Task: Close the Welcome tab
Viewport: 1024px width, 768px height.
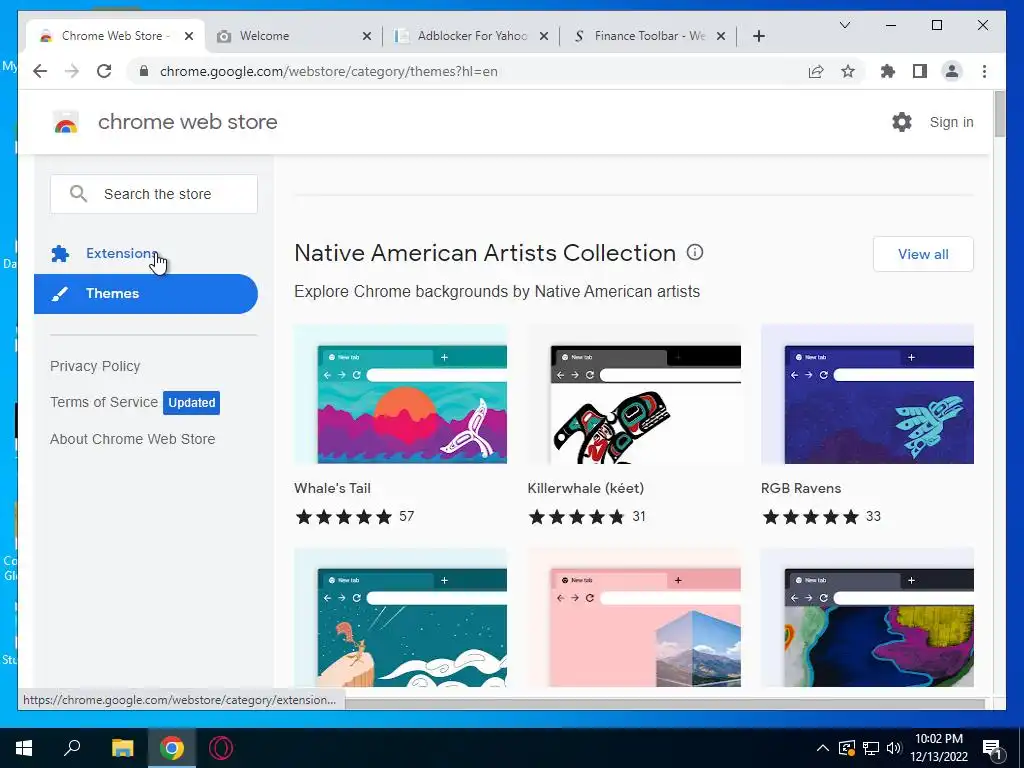Action: click(366, 36)
